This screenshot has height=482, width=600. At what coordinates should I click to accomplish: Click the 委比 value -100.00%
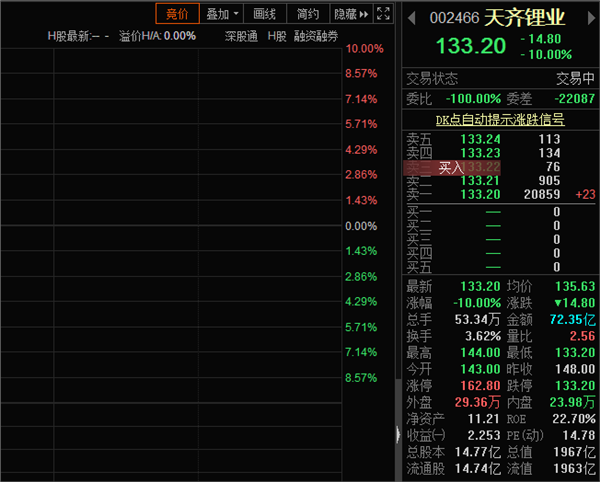pos(473,99)
